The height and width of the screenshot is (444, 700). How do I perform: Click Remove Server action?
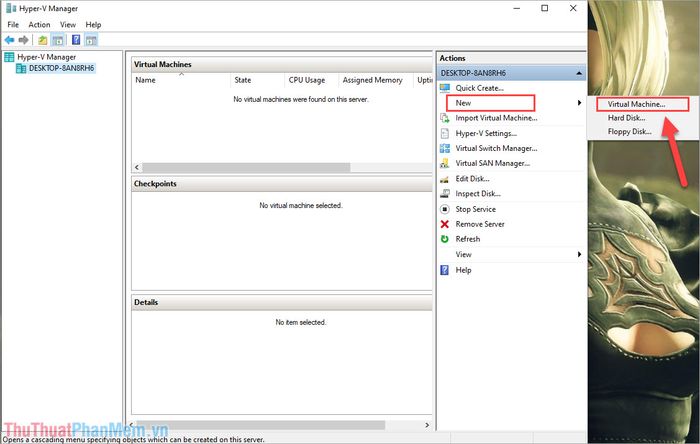click(x=480, y=224)
